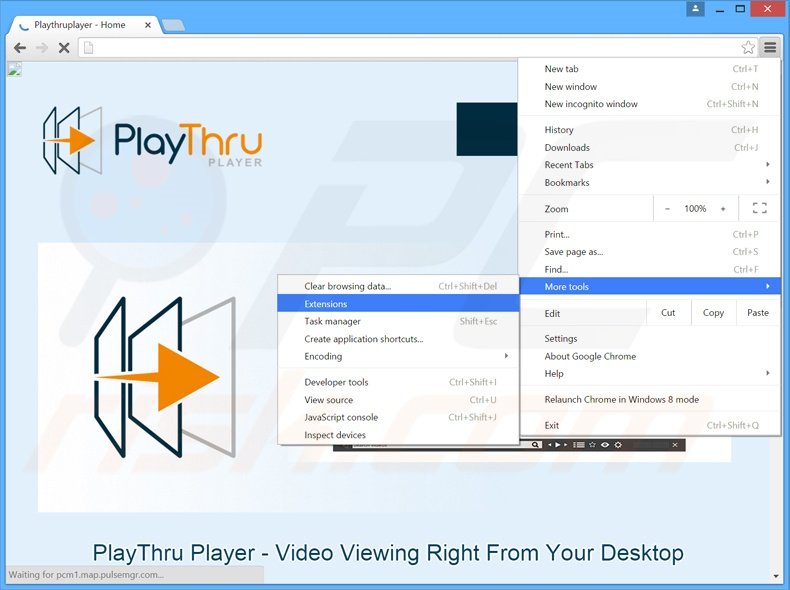Viewport: 790px width, 590px height.
Task: Open a new tab with tab button
Action: click(172, 25)
